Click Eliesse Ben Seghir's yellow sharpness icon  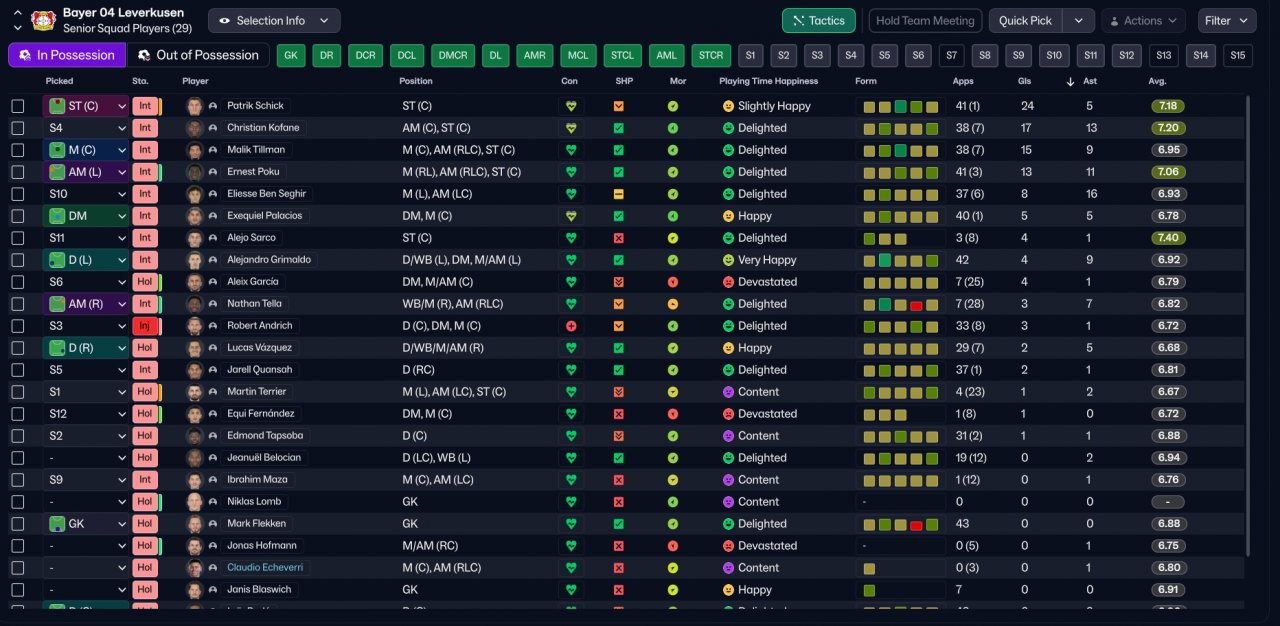[x=619, y=194]
